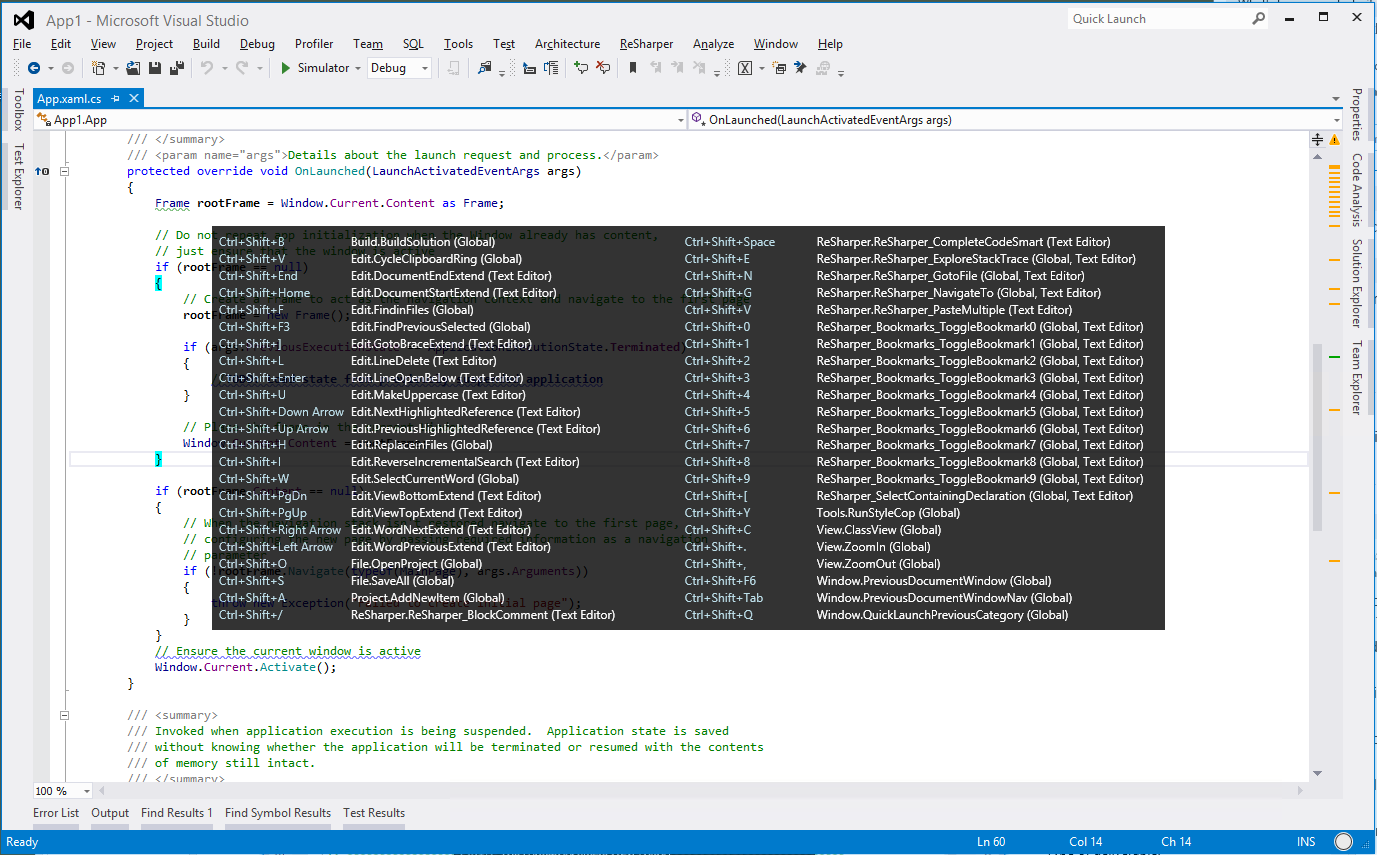Image resolution: width=1377 pixels, height=855 pixels.
Task: Click the New Project toolbar icon
Action: (99, 68)
